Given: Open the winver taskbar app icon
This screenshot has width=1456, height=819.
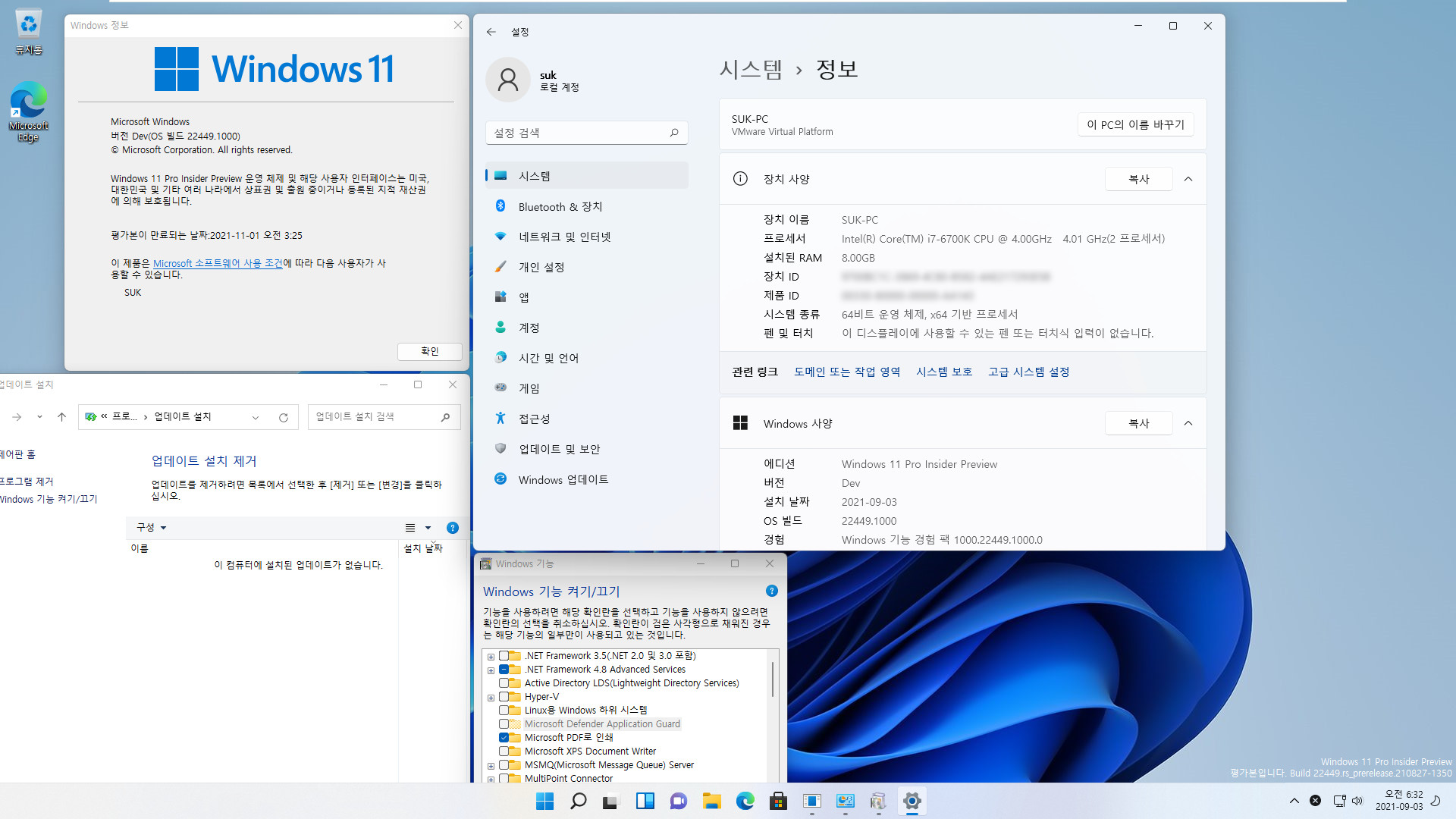Looking at the screenshot, I should [811, 801].
